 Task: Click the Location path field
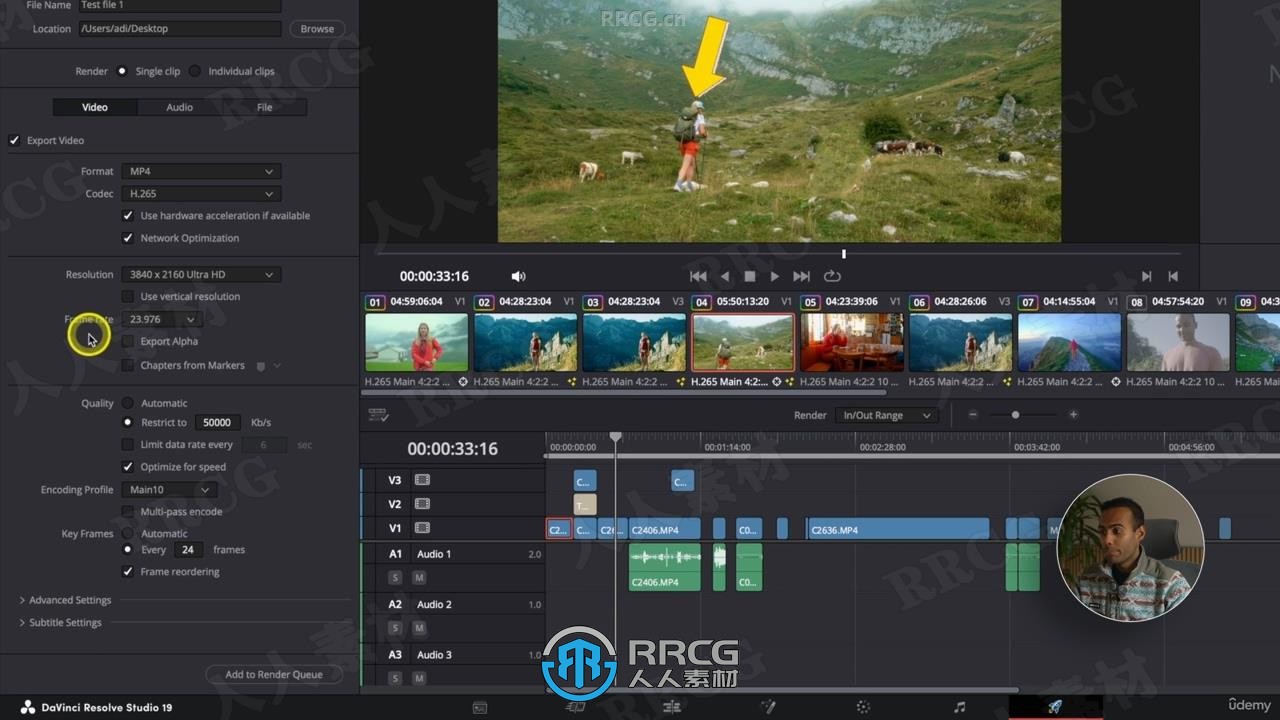point(180,29)
